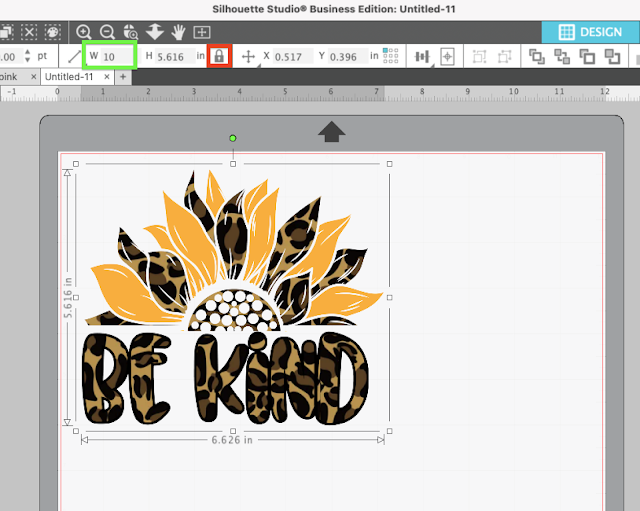Viewport: 640px width, 511px height.
Task: Activate the Zoom Selection tool
Action: 131,32
